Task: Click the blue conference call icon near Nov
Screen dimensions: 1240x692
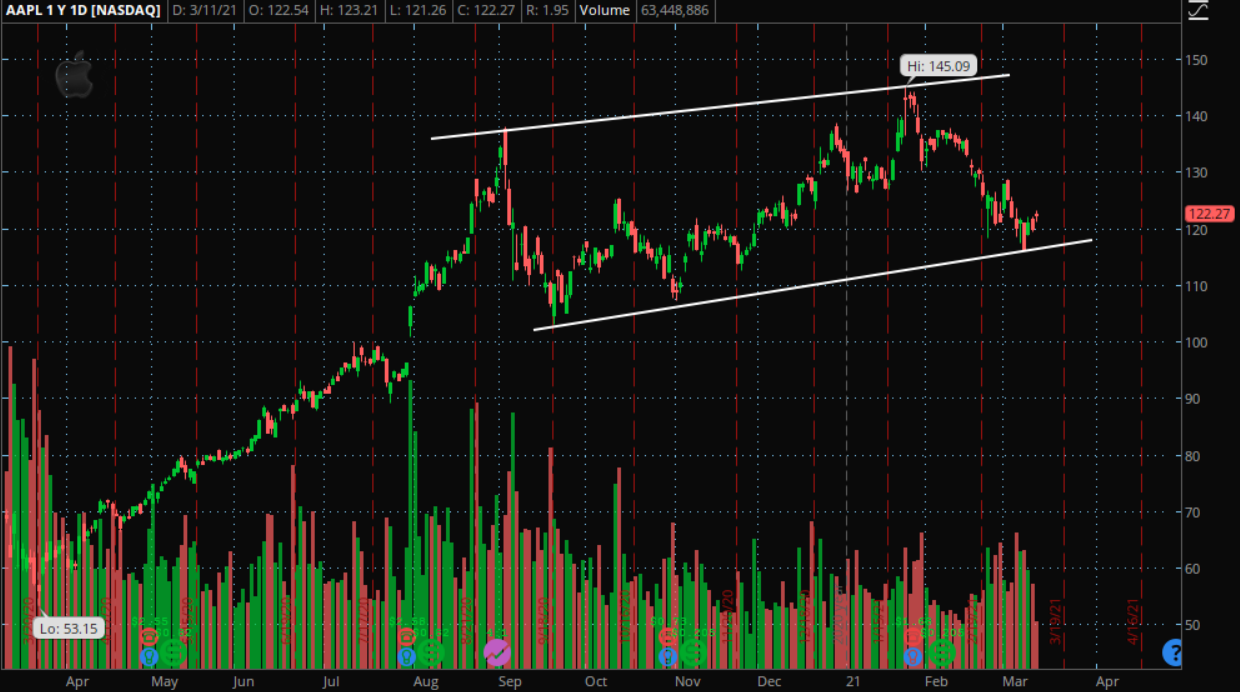Action: (x=666, y=657)
